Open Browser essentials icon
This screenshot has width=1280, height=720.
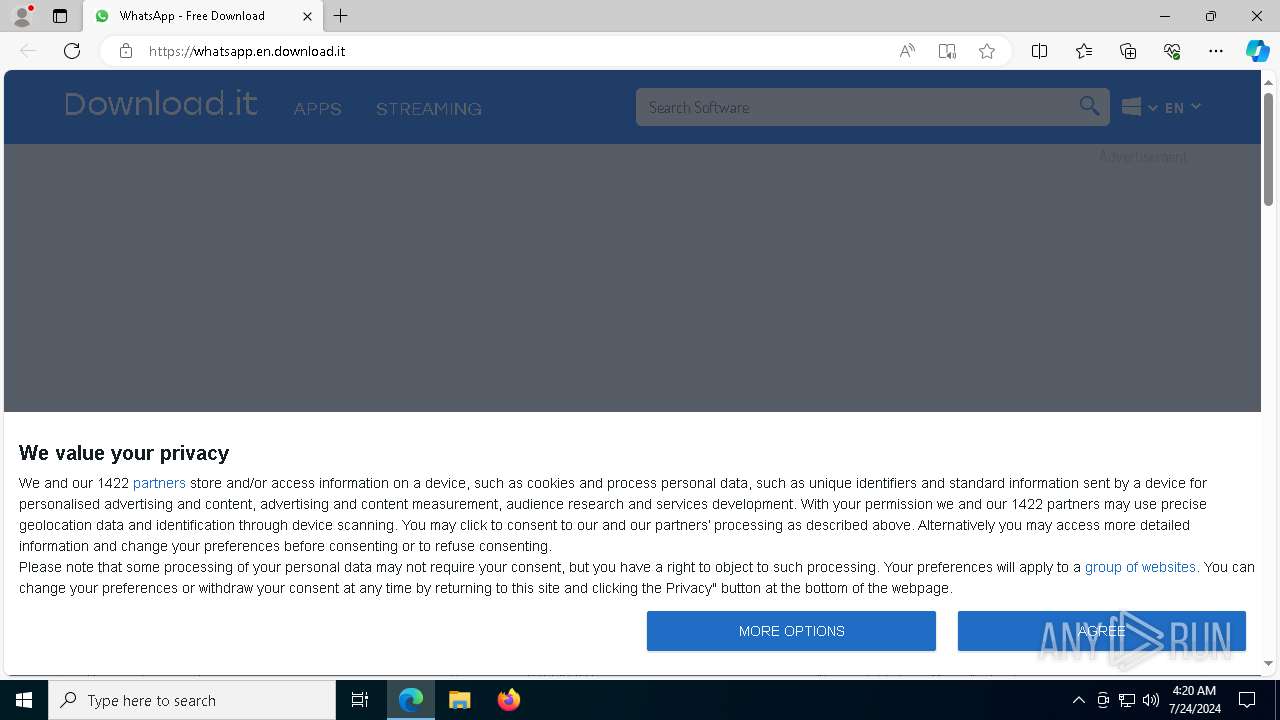1172,51
